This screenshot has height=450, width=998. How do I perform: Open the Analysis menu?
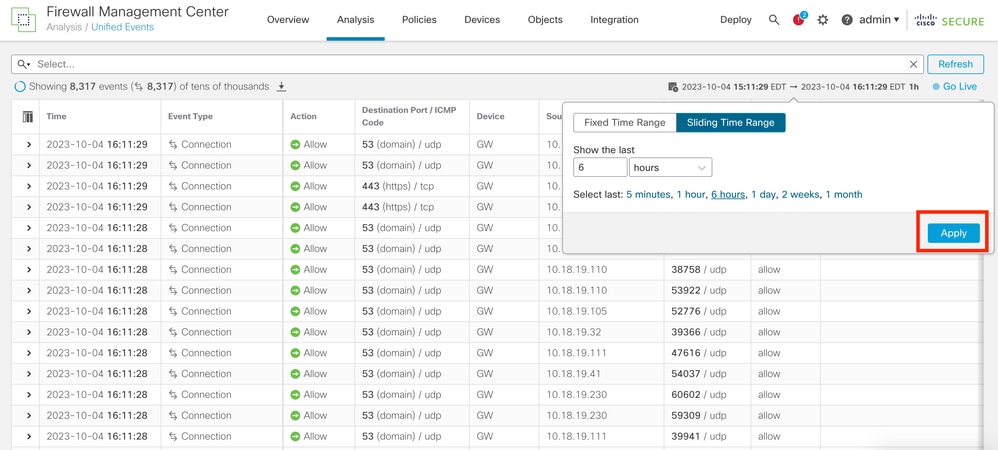(x=355, y=20)
